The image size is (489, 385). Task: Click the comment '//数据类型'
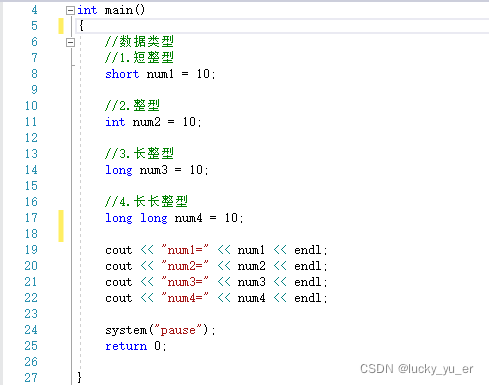[139, 42]
